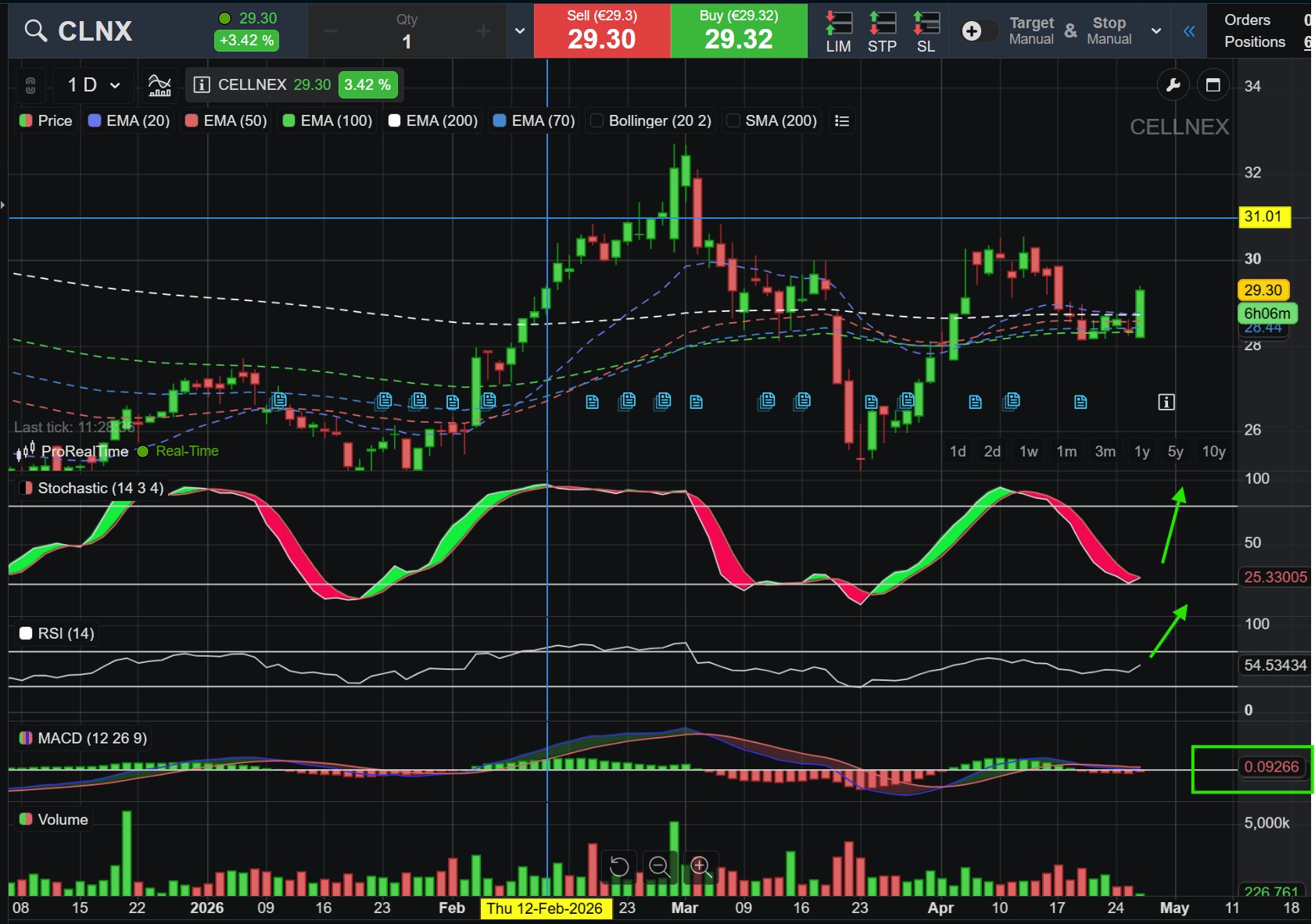This screenshot has height=924, width=1315.
Task: Expand Target & Stop options chevron
Action: [x=1156, y=31]
